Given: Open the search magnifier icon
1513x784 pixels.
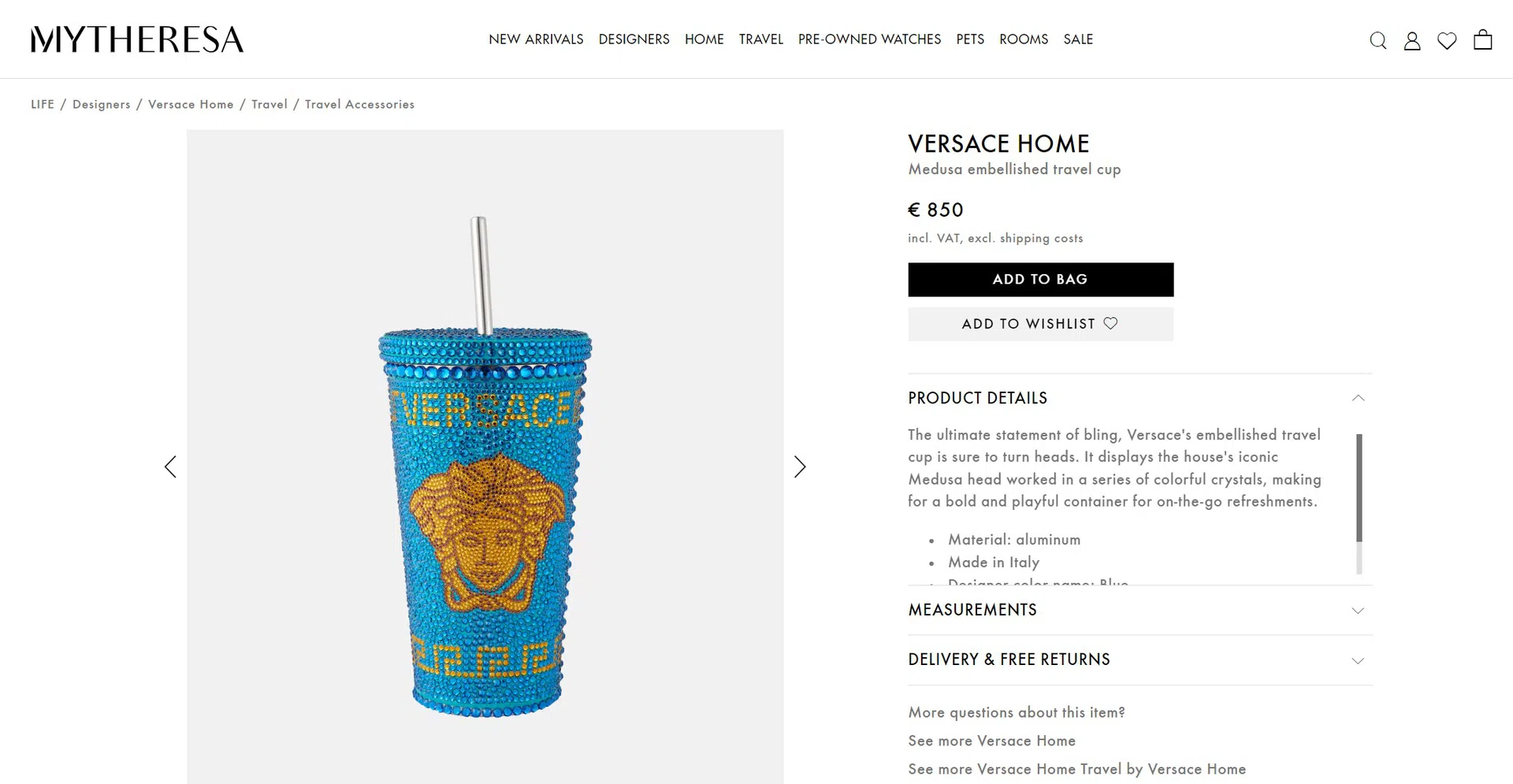Looking at the screenshot, I should point(1377,40).
